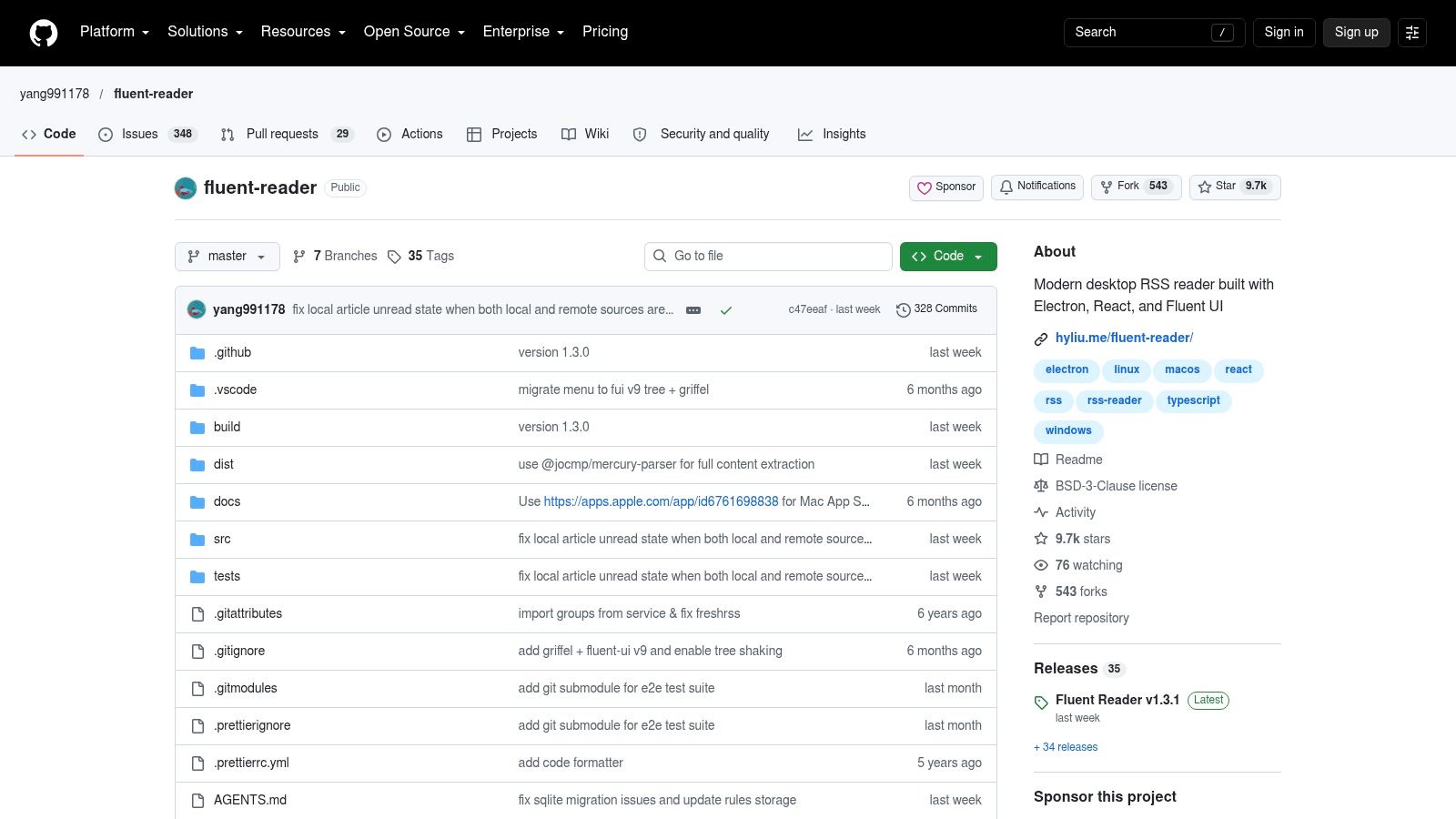1456x819 pixels.
Task: Click the src folder icon
Action: 197,540
